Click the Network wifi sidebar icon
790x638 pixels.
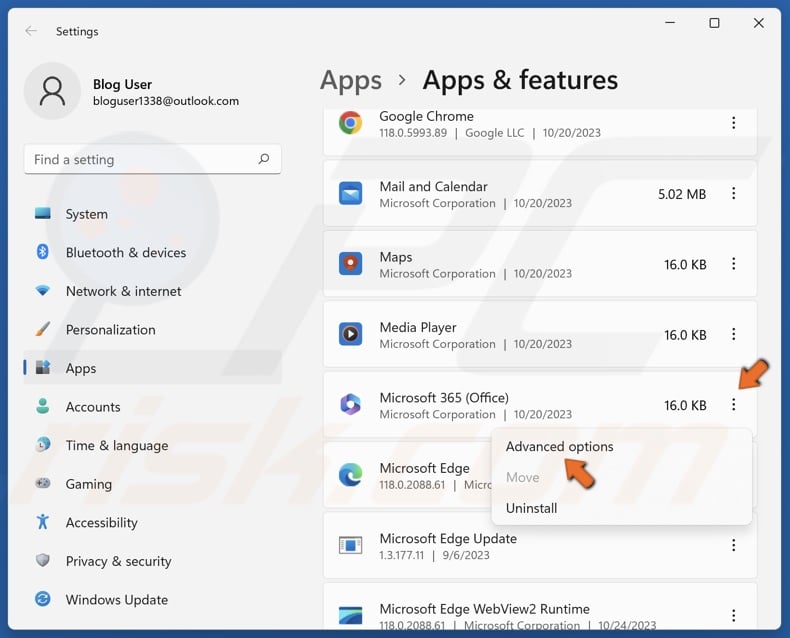point(43,290)
